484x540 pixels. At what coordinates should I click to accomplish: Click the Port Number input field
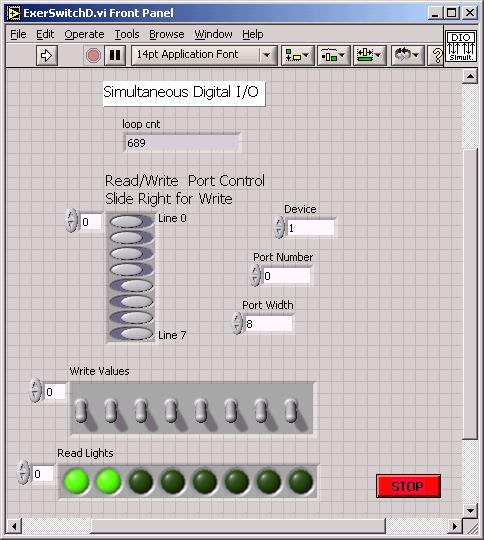287,276
